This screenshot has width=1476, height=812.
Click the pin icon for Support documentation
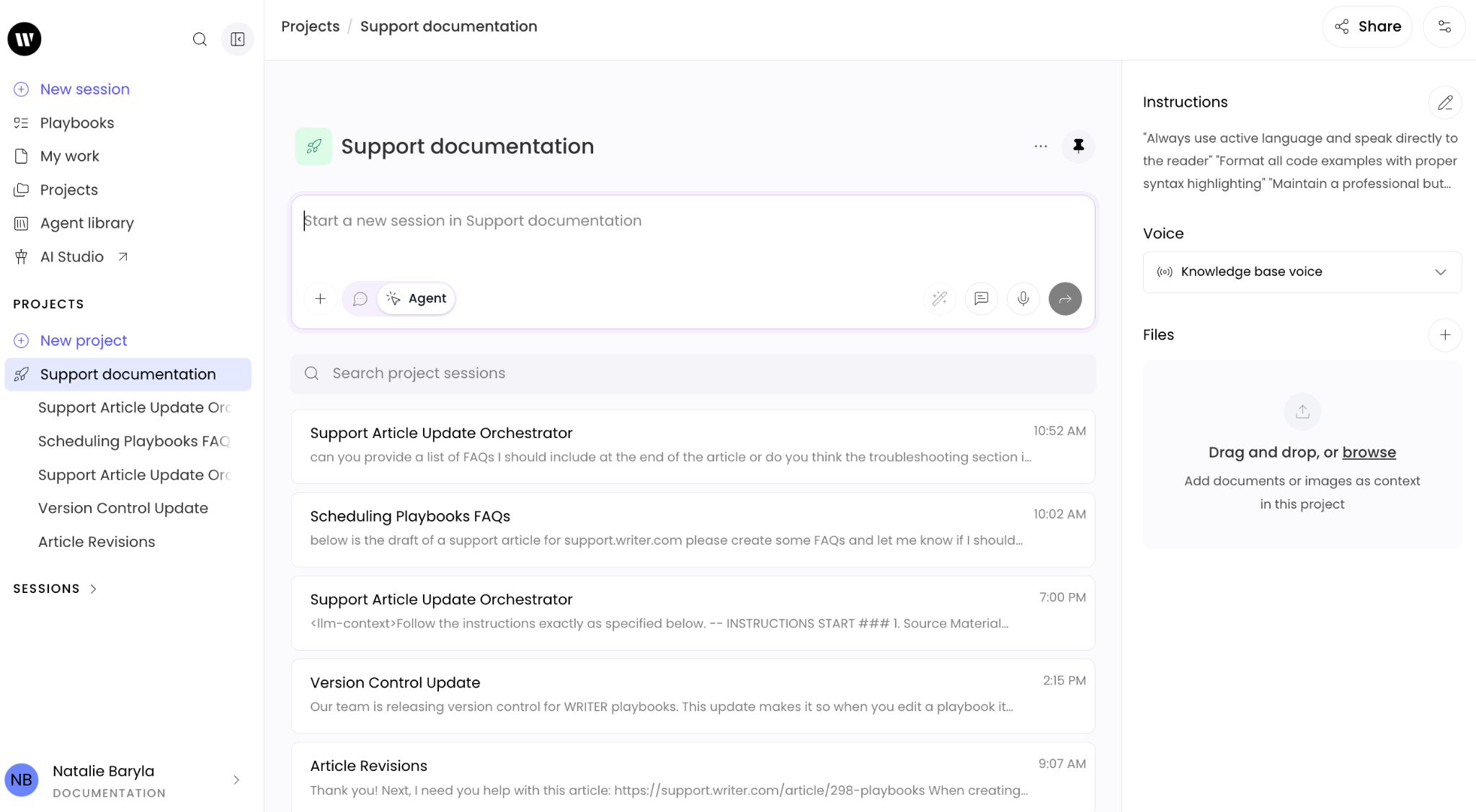pos(1078,146)
